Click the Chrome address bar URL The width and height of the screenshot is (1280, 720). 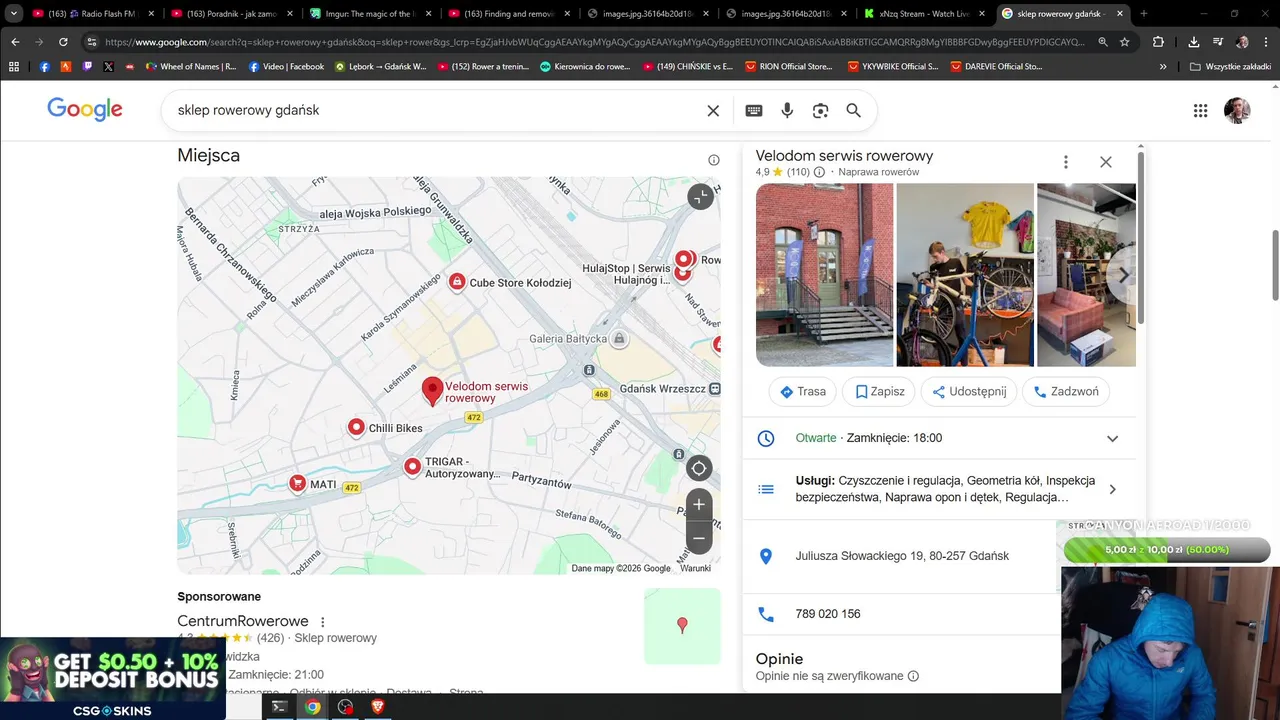click(x=594, y=42)
